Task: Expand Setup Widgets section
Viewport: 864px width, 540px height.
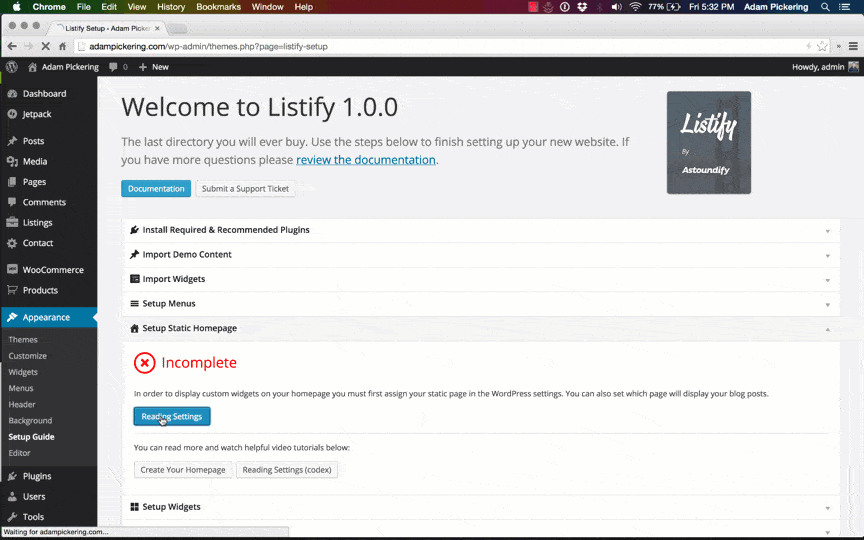Action: (481, 507)
